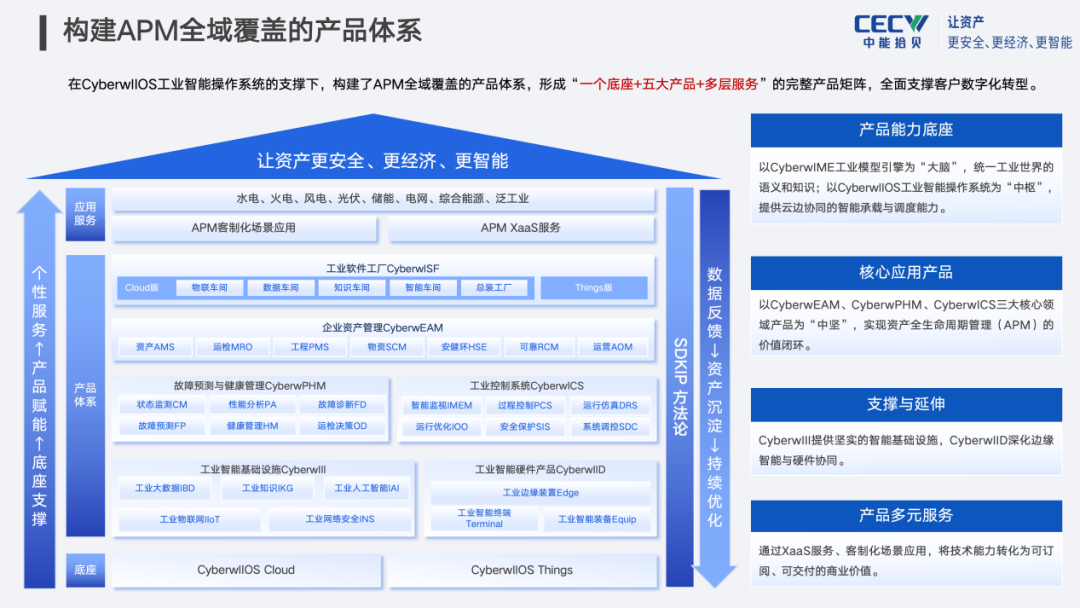Image resolution: width=1080 pixels, height=608 pixels.
Task: Select the 工业知识IKG box
Action: click(267, 488)
